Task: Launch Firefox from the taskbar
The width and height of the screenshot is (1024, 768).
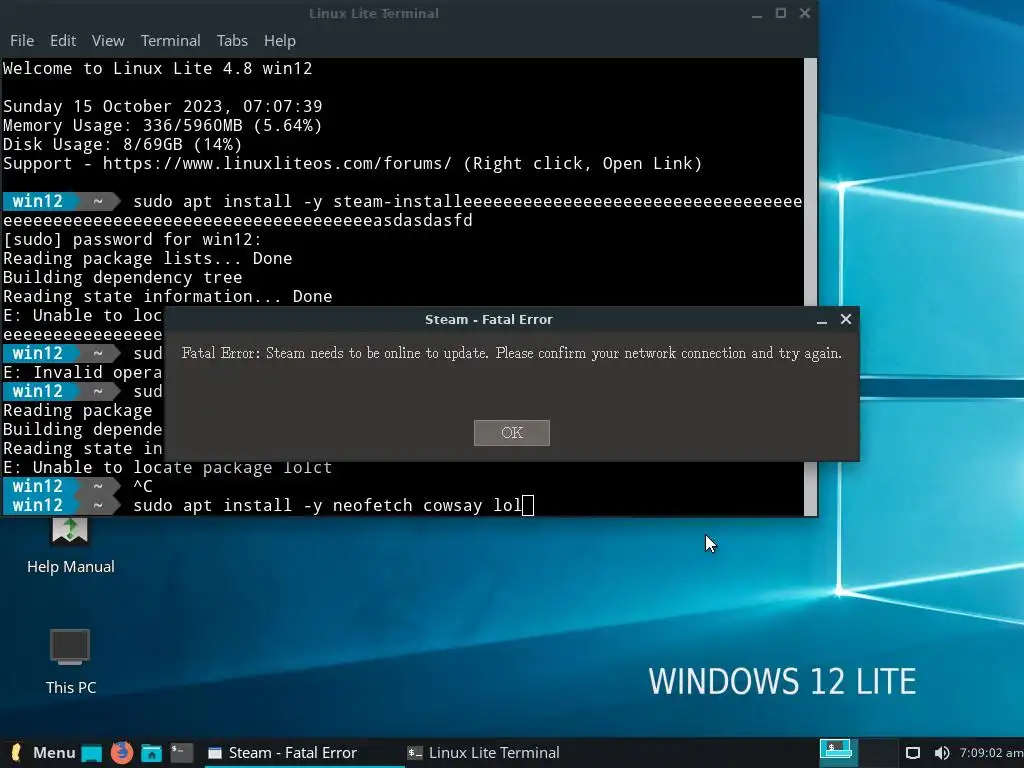Action: coord(121,753)
